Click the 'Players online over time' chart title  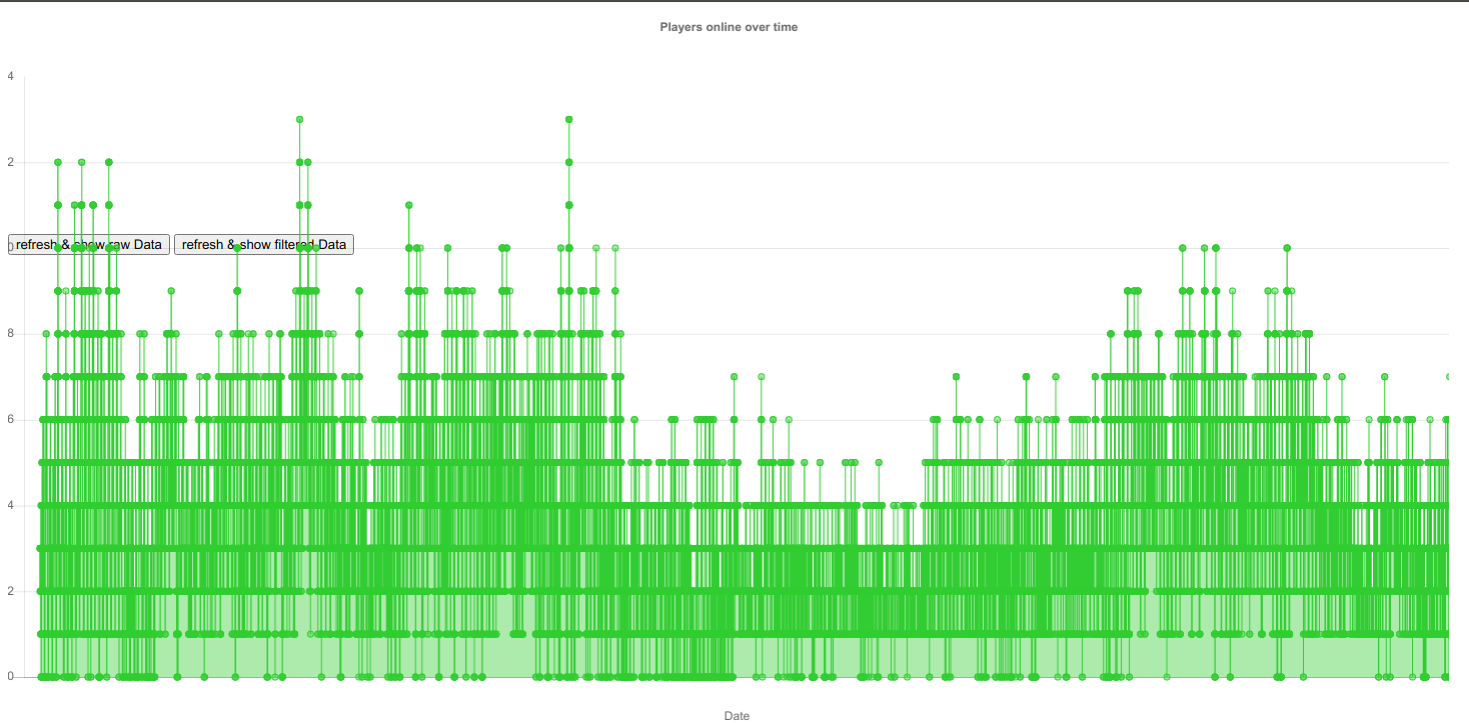point(729,27)
